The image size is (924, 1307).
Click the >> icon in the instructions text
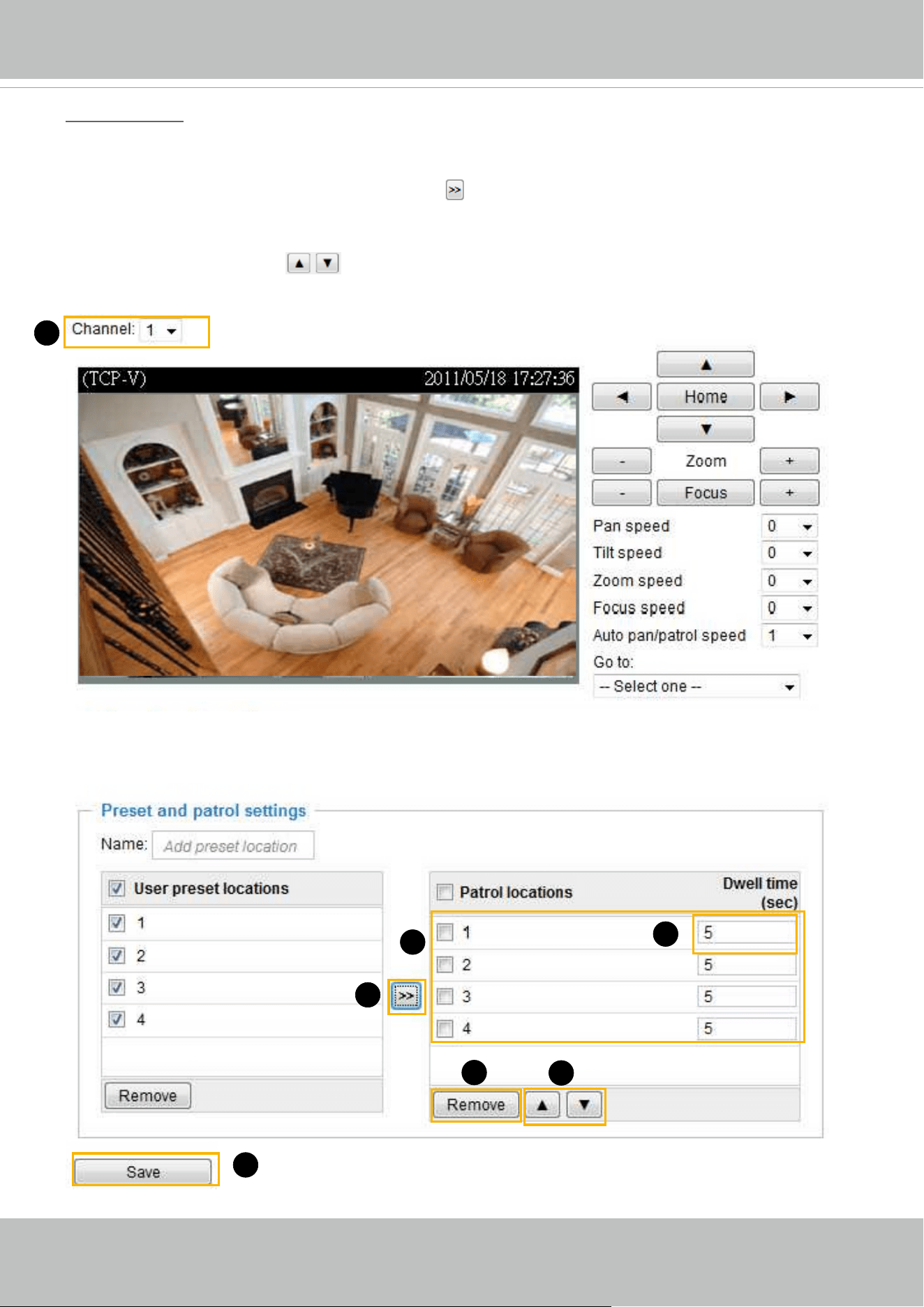[x=455, y=190]
